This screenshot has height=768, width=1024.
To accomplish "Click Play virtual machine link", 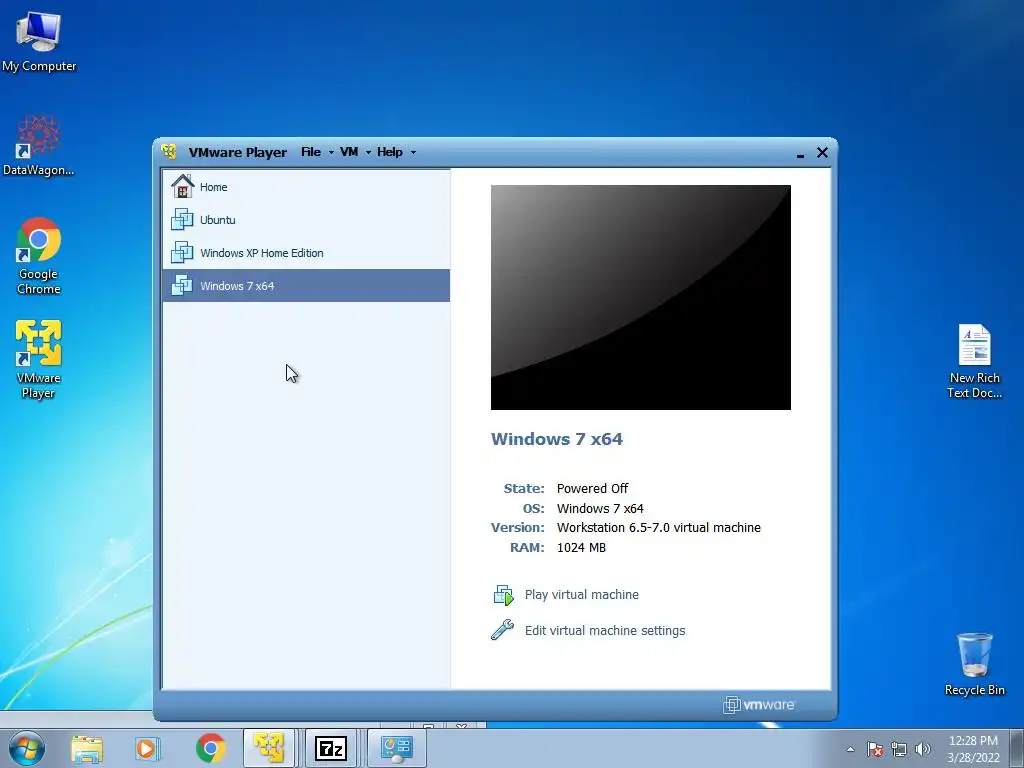I will [x=582, y=594].
